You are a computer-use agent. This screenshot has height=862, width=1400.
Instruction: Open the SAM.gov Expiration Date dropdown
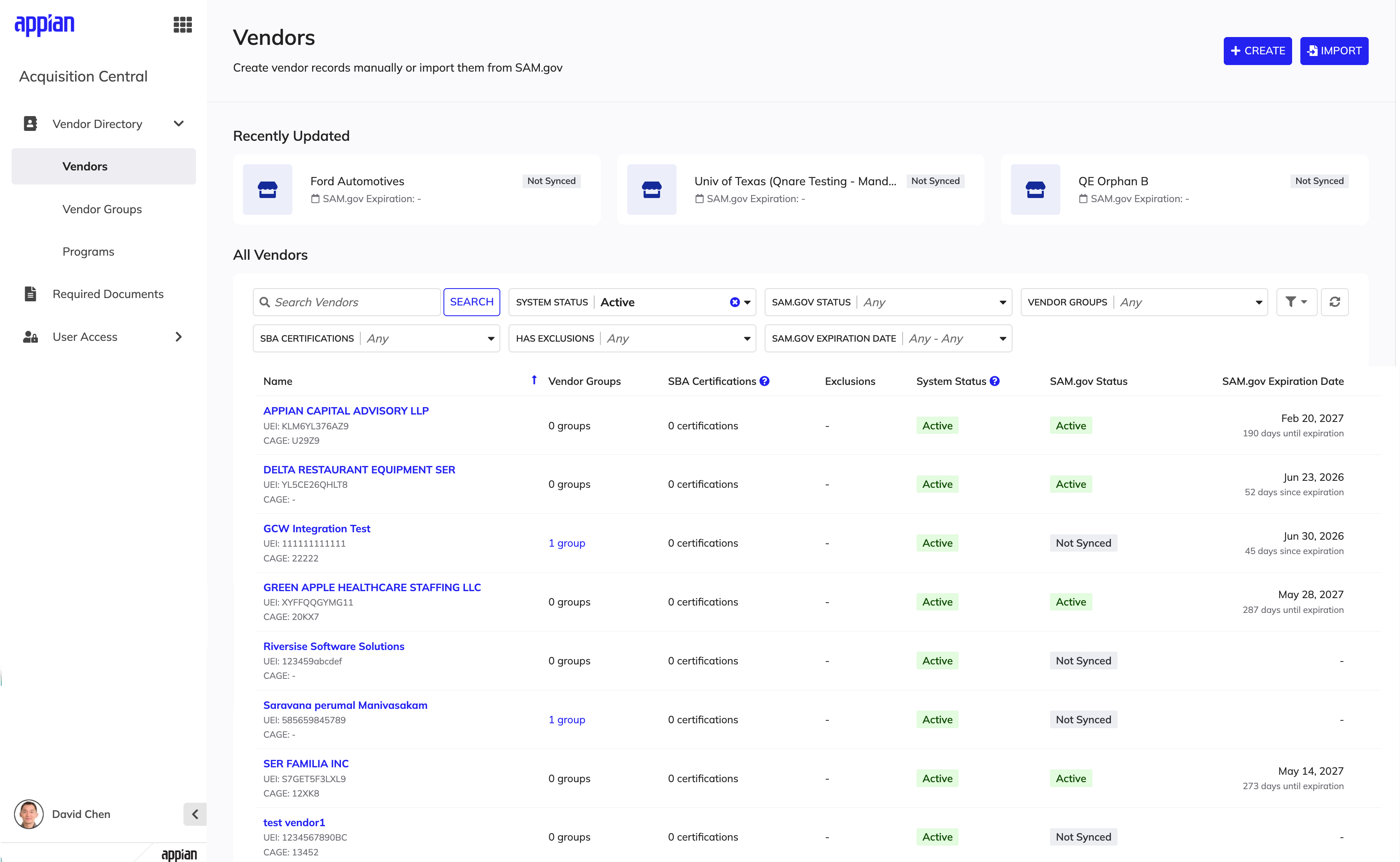(888, 339)
